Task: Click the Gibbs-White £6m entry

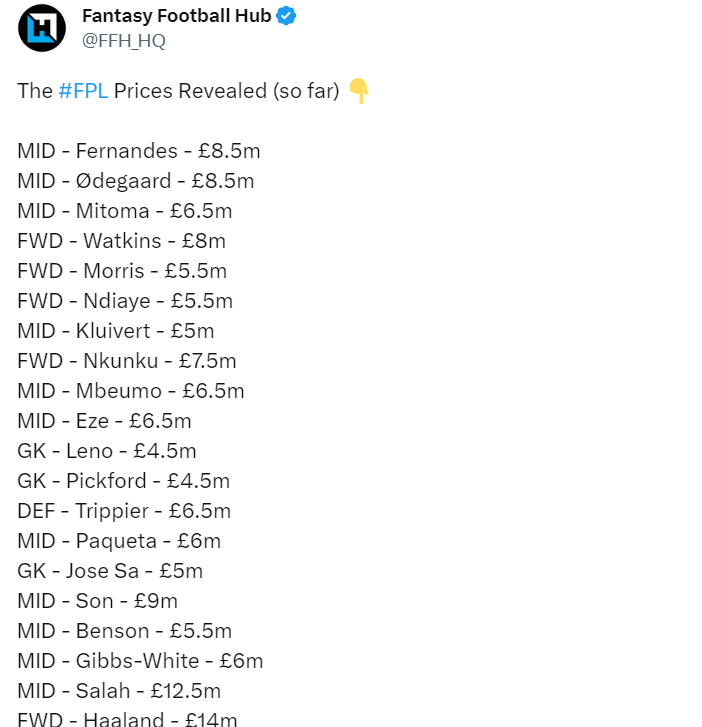Action: tap(140, 661)
